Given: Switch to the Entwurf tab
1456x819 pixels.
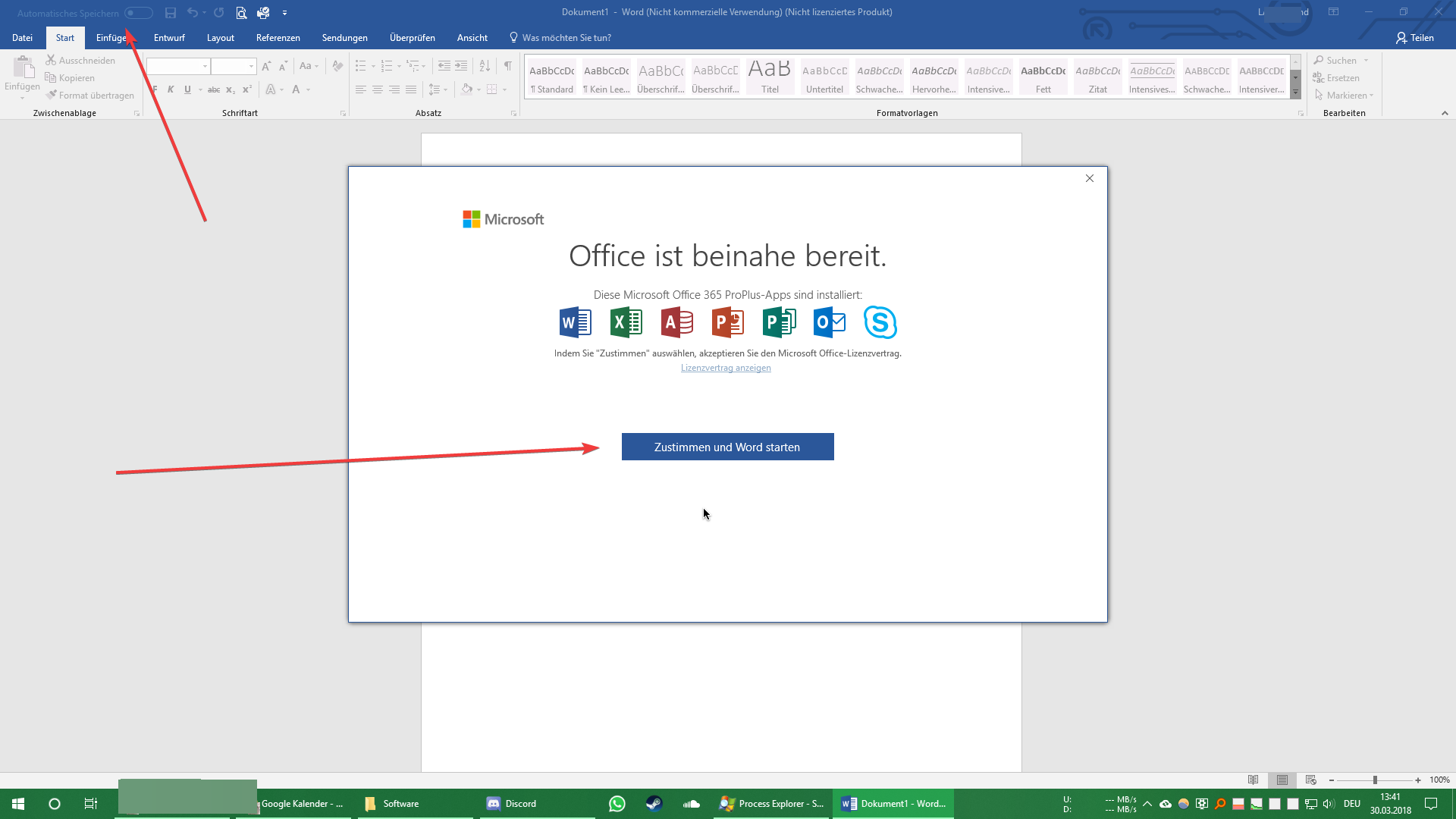Looking at the screenshot, I should (x=169, y=37).
